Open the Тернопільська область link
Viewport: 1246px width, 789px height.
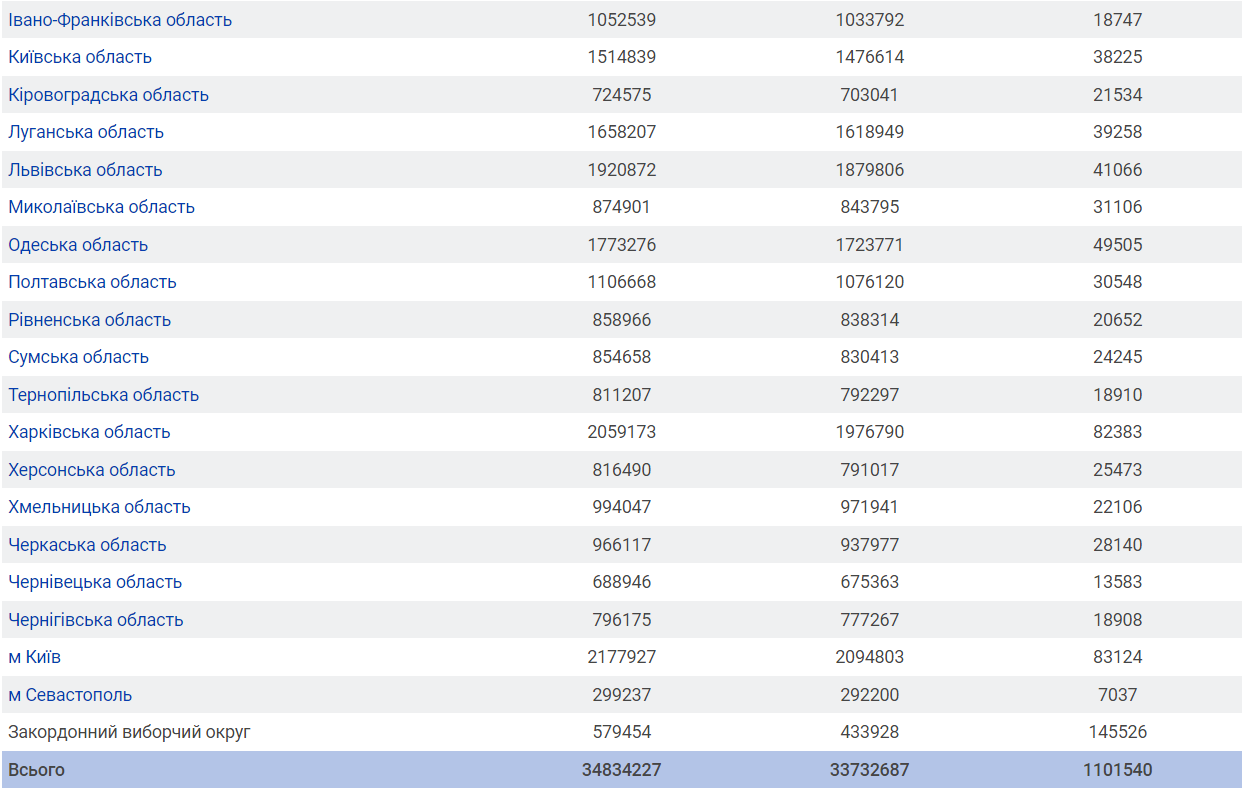point(103,395)
